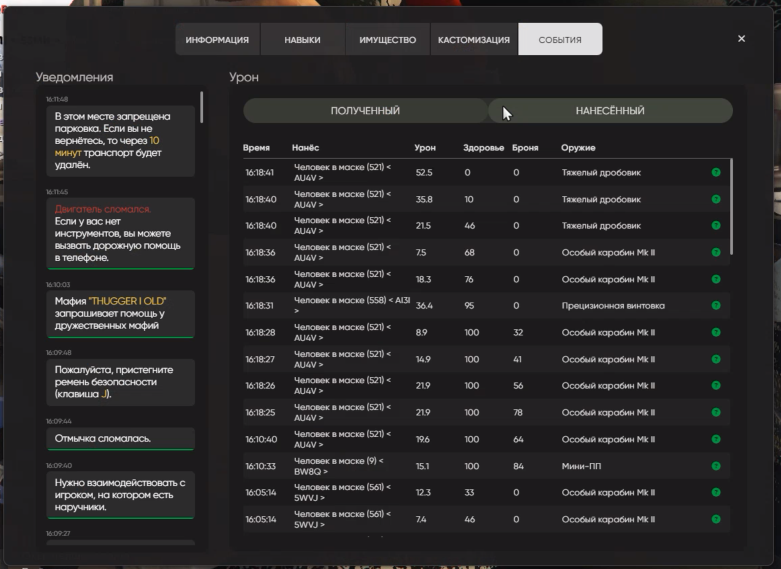Click green icon for the 16:10:40 damage entry
Viewport: 781px width, 569px height.
[x=715, y=439]
